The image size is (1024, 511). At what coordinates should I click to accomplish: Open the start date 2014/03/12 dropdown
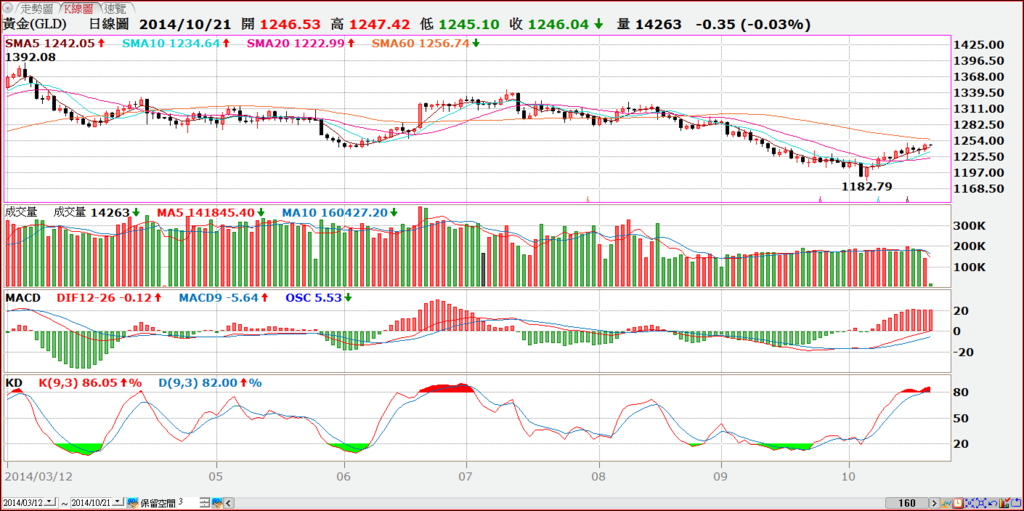click(x=51, y=502)
